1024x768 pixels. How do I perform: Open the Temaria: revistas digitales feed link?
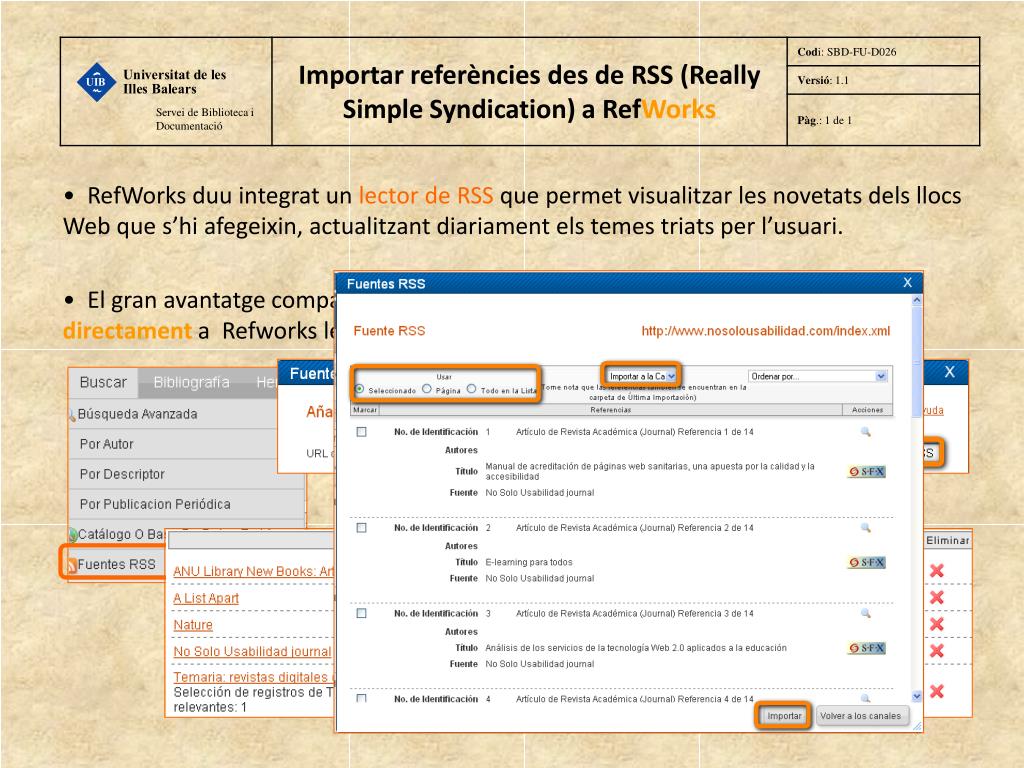coord(253,677)
